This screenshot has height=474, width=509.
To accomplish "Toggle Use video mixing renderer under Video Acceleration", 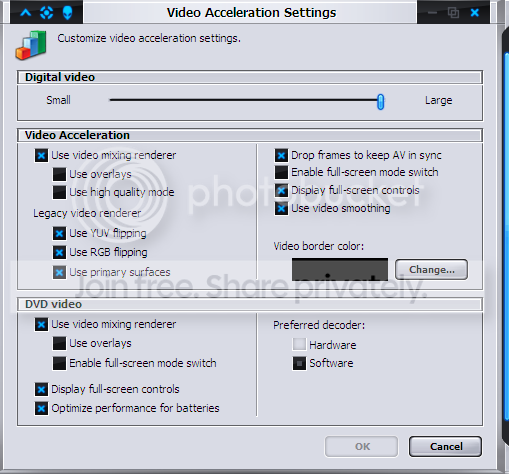I will (x=41, y=155).
